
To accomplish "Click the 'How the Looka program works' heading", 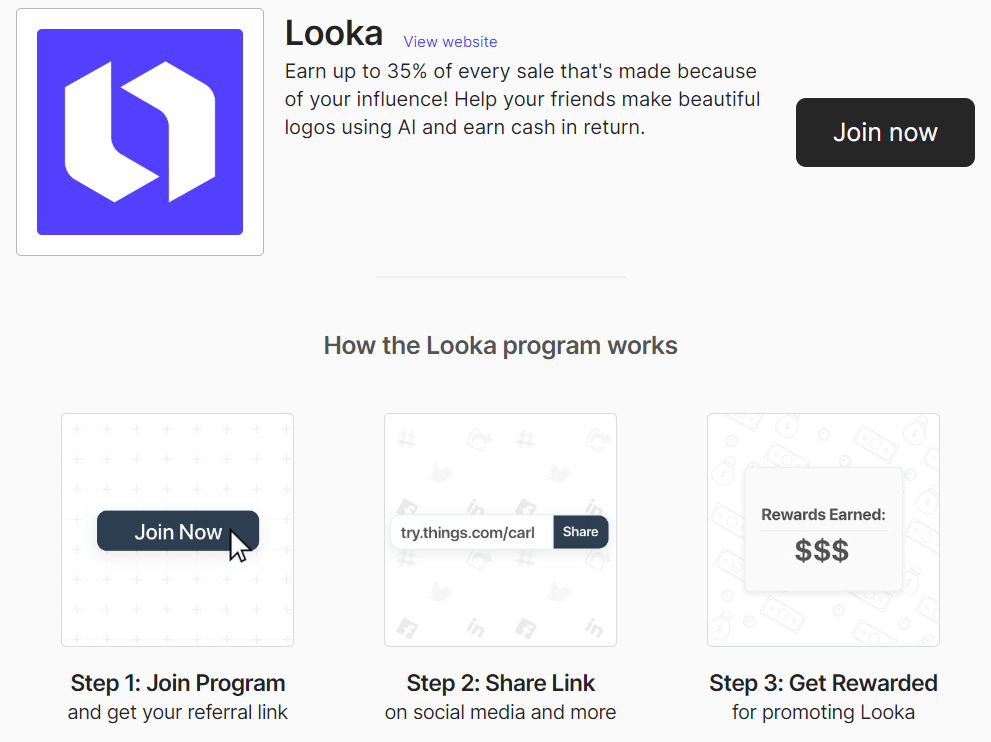I will point(501,346).
